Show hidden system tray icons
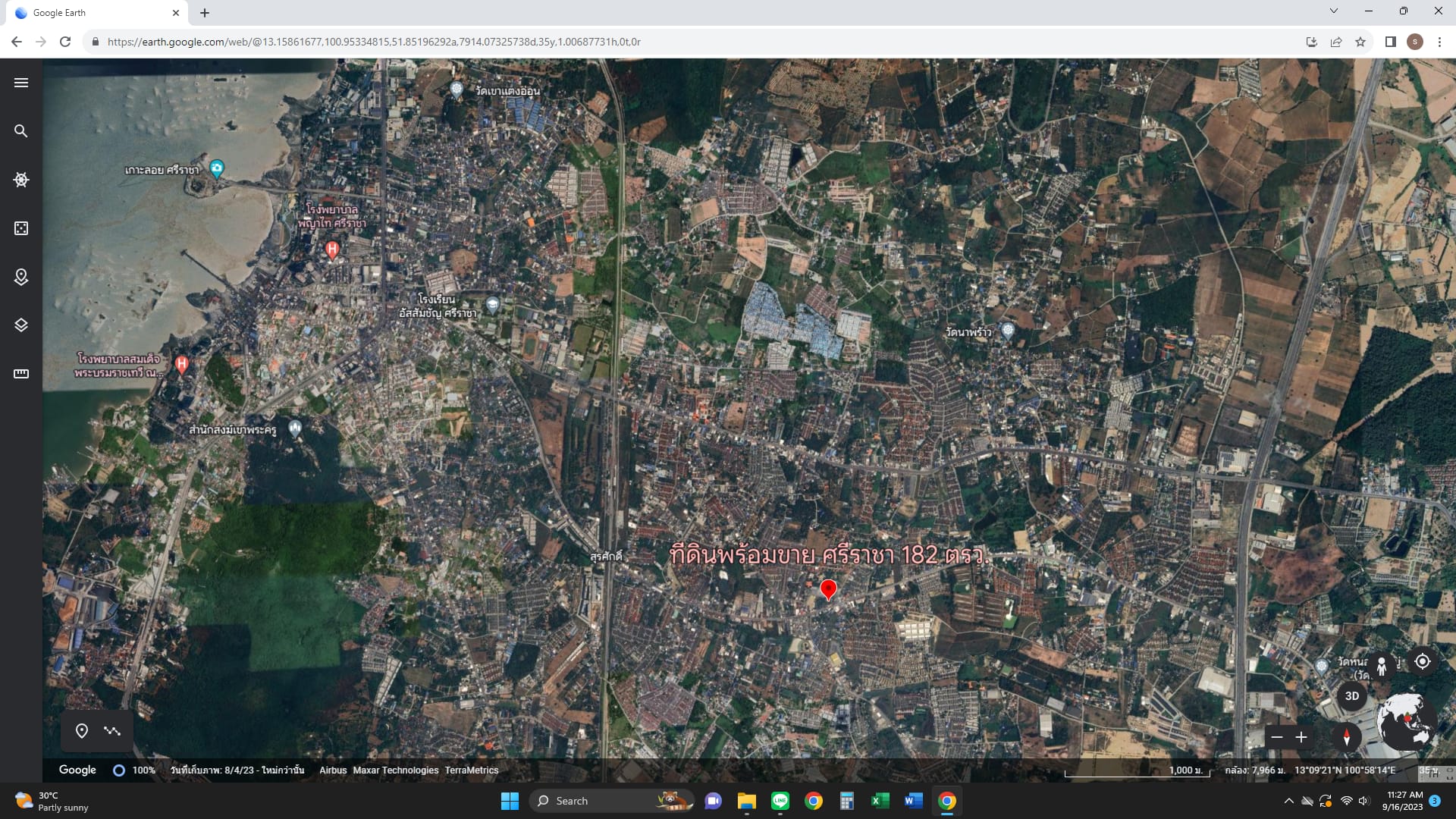The height and width of the screenshot is (819, 1456). [x=1288, y=801]
